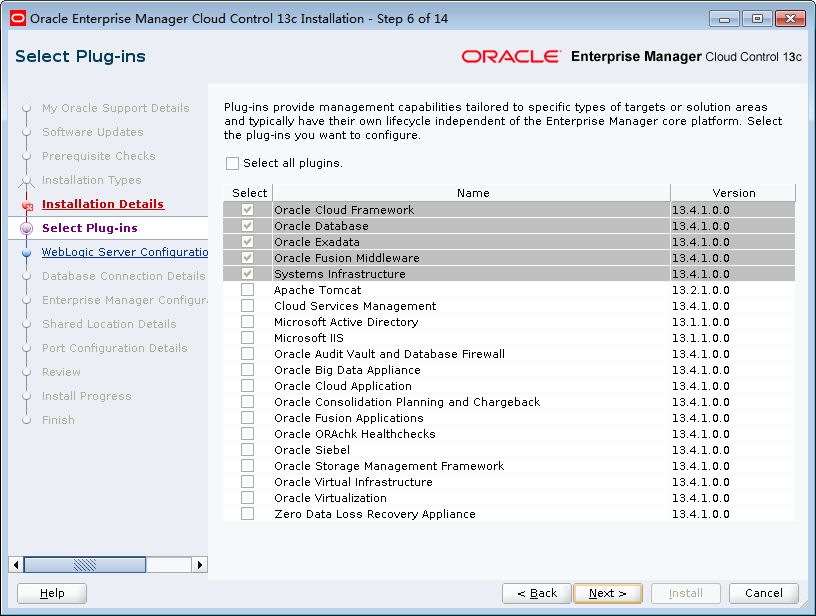Screen dimensions: 816x616
Task: Click the Install Progress step label
Action: click(86, 396)
